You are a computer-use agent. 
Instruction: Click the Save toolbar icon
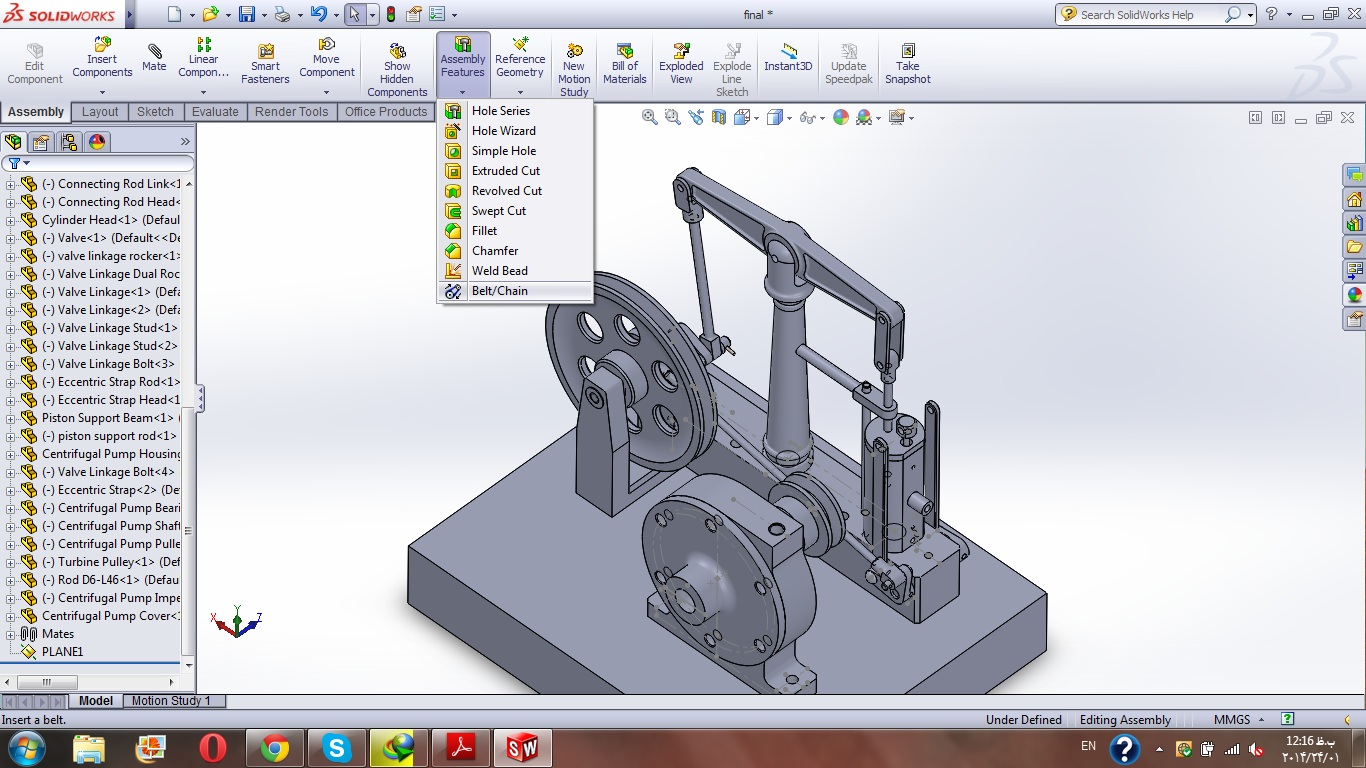pos(247,14)
